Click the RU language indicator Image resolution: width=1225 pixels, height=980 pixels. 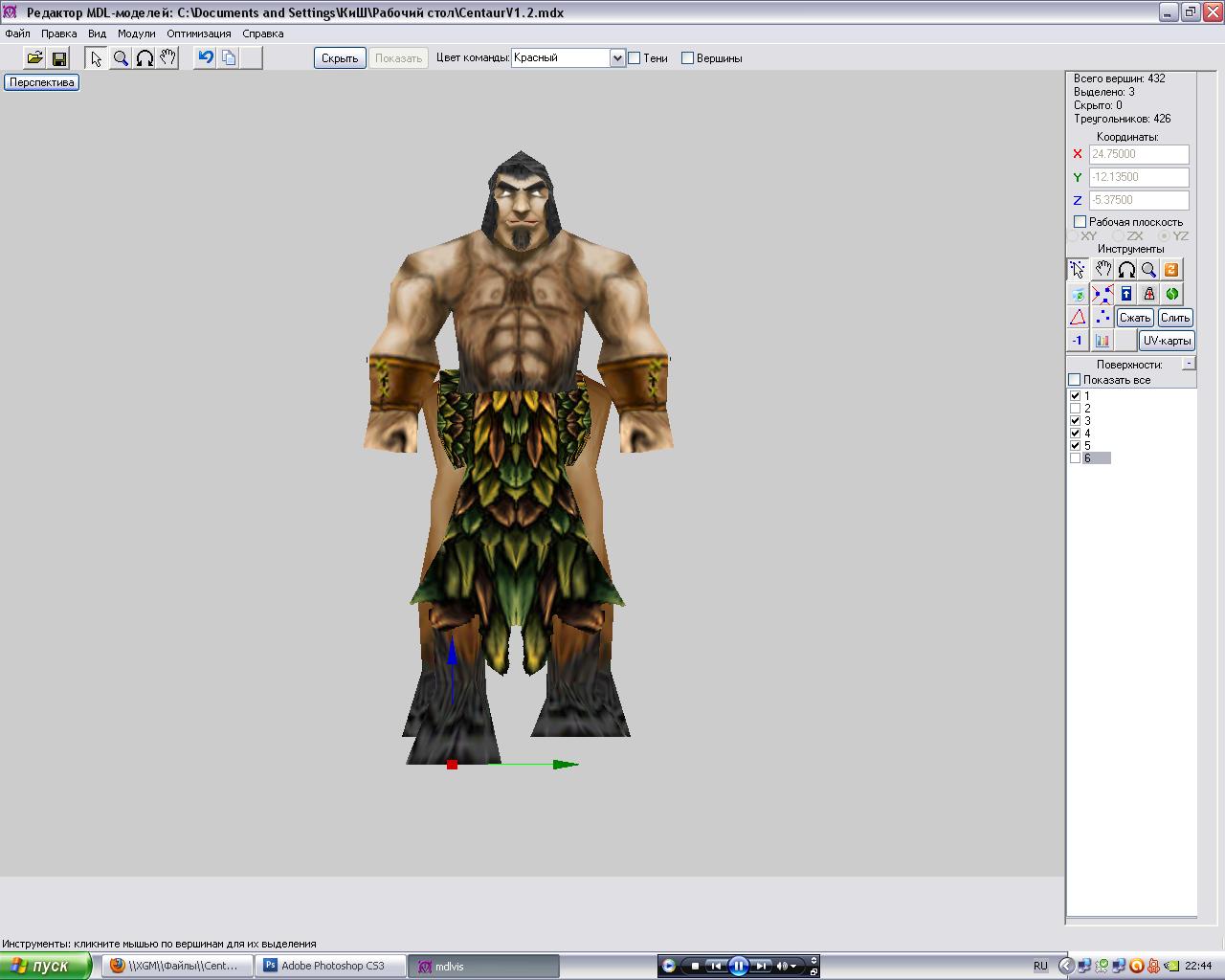tap(1040, 966)
